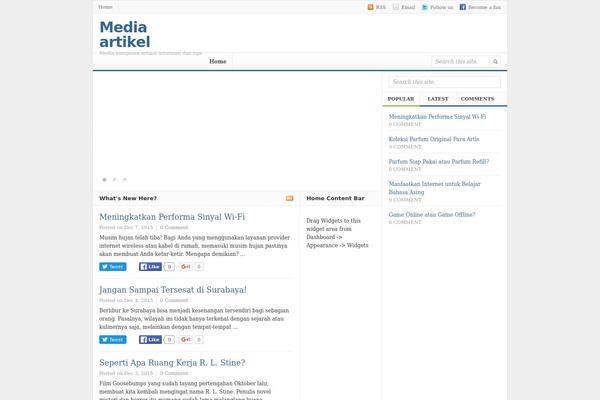The width and height of the screenshot is (600, 400).
Task: Open 0 Comment link under R. L. Stine article
Action: (x=174, y=373)
